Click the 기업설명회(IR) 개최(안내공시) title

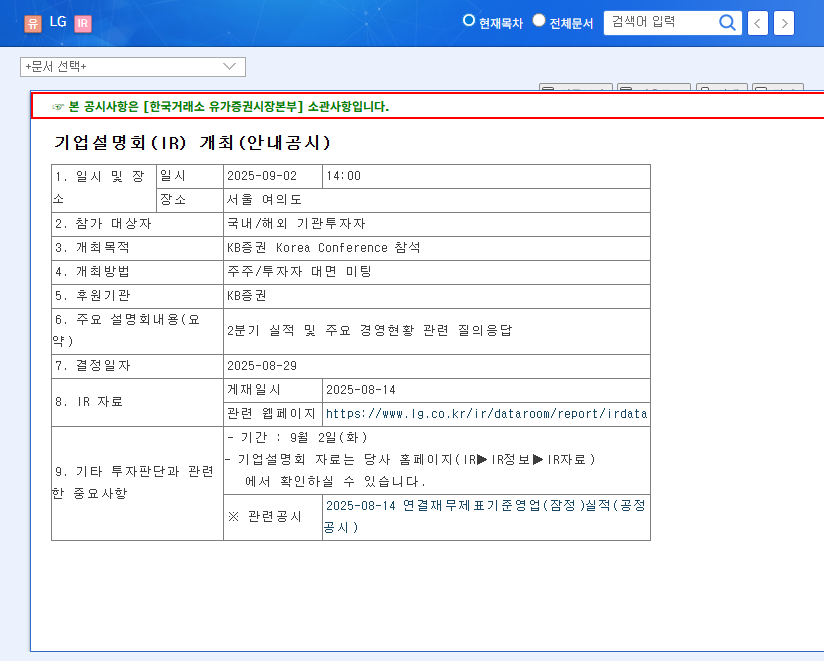point(192,142)
